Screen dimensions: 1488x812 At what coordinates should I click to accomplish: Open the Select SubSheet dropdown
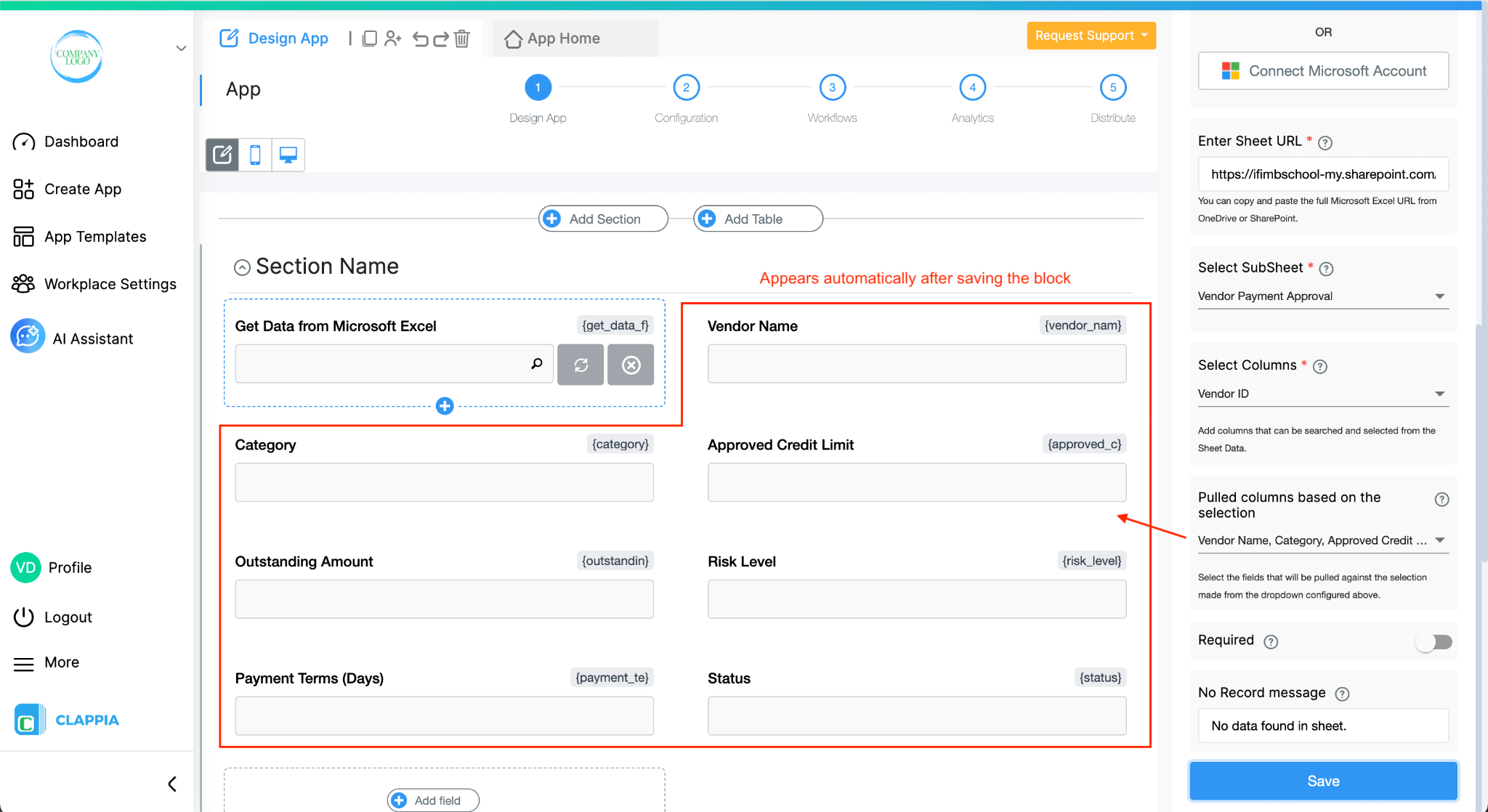click(x=1322, y=296)
